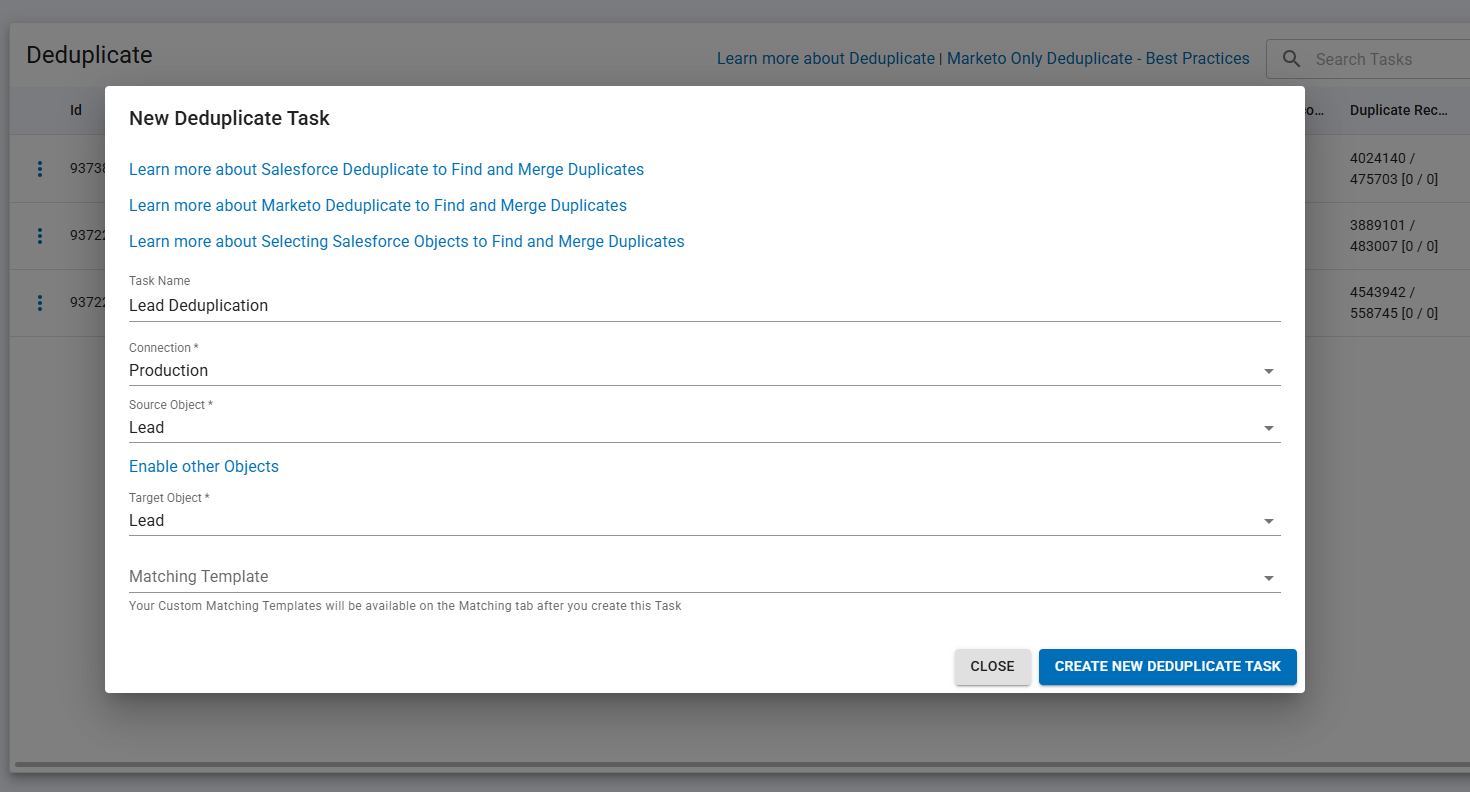Screen dimensions: 1470x792
Task: Click the search magnifier icon
Action: point(1291,58)
